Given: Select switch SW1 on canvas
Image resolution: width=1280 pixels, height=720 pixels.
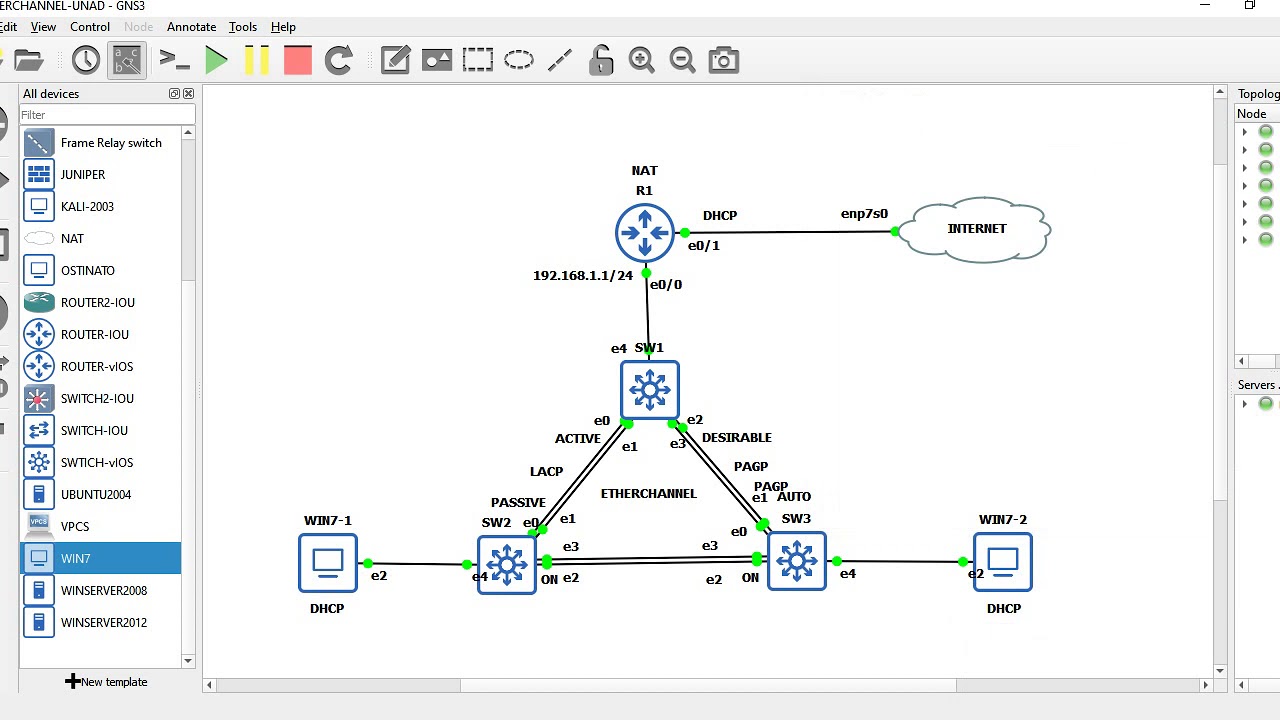Looking at the screenshot, I should point(650,390).
